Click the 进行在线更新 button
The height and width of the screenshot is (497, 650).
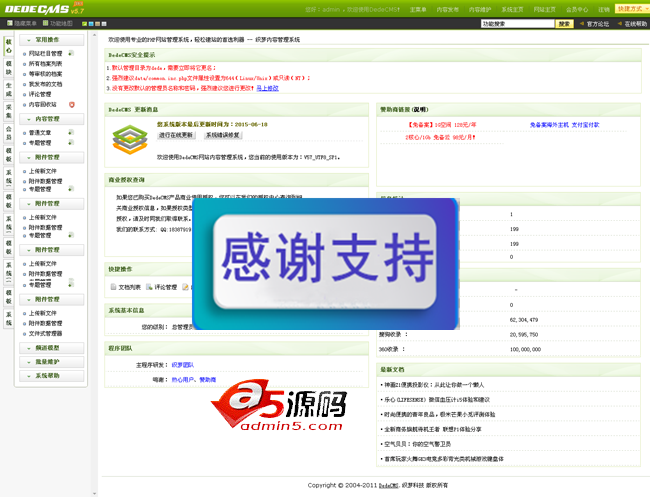(x=176, y=135)
